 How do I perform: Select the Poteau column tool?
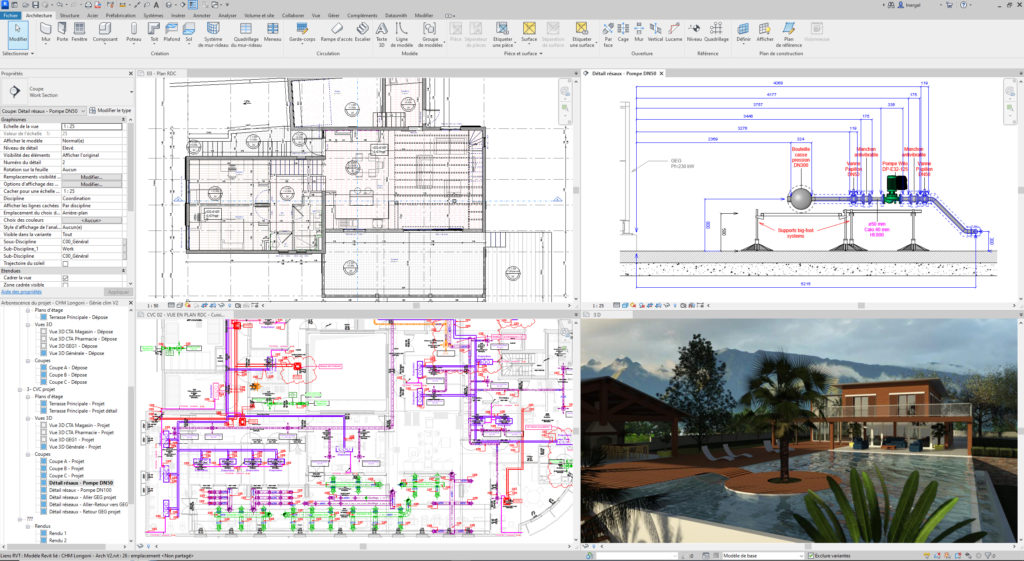click(x=134, y=32)
